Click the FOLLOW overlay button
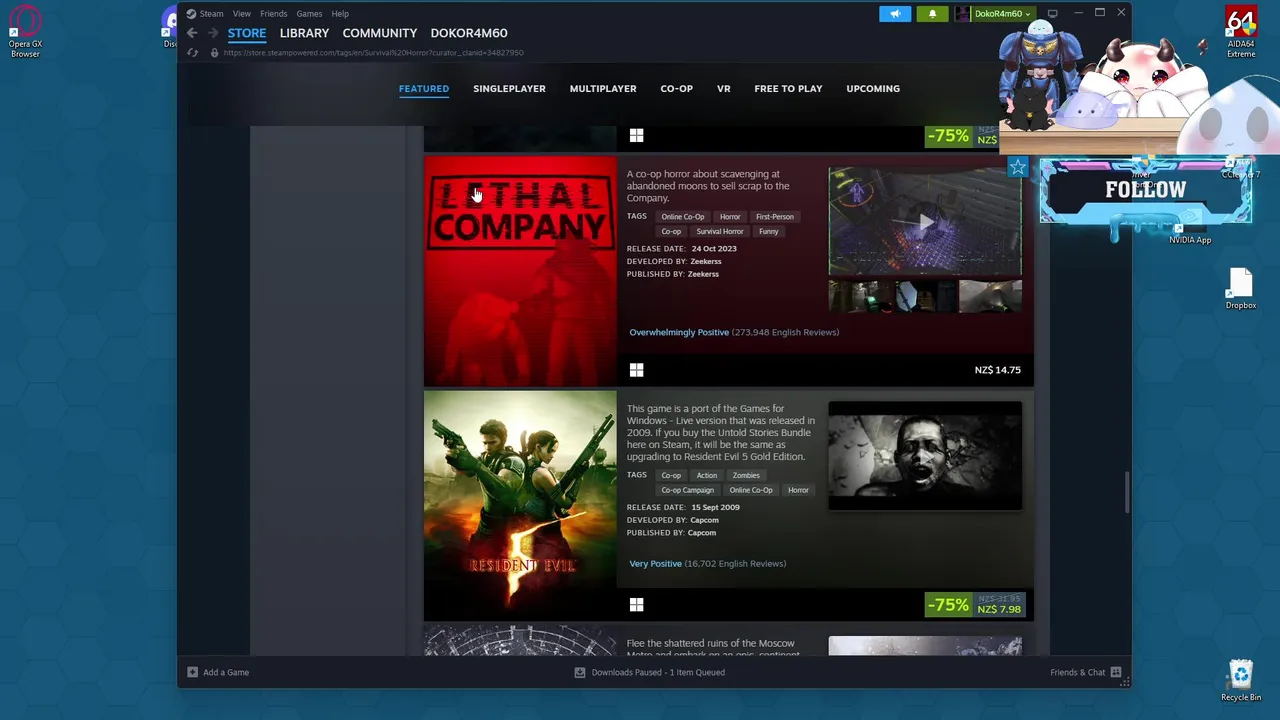 point(1145,190)
